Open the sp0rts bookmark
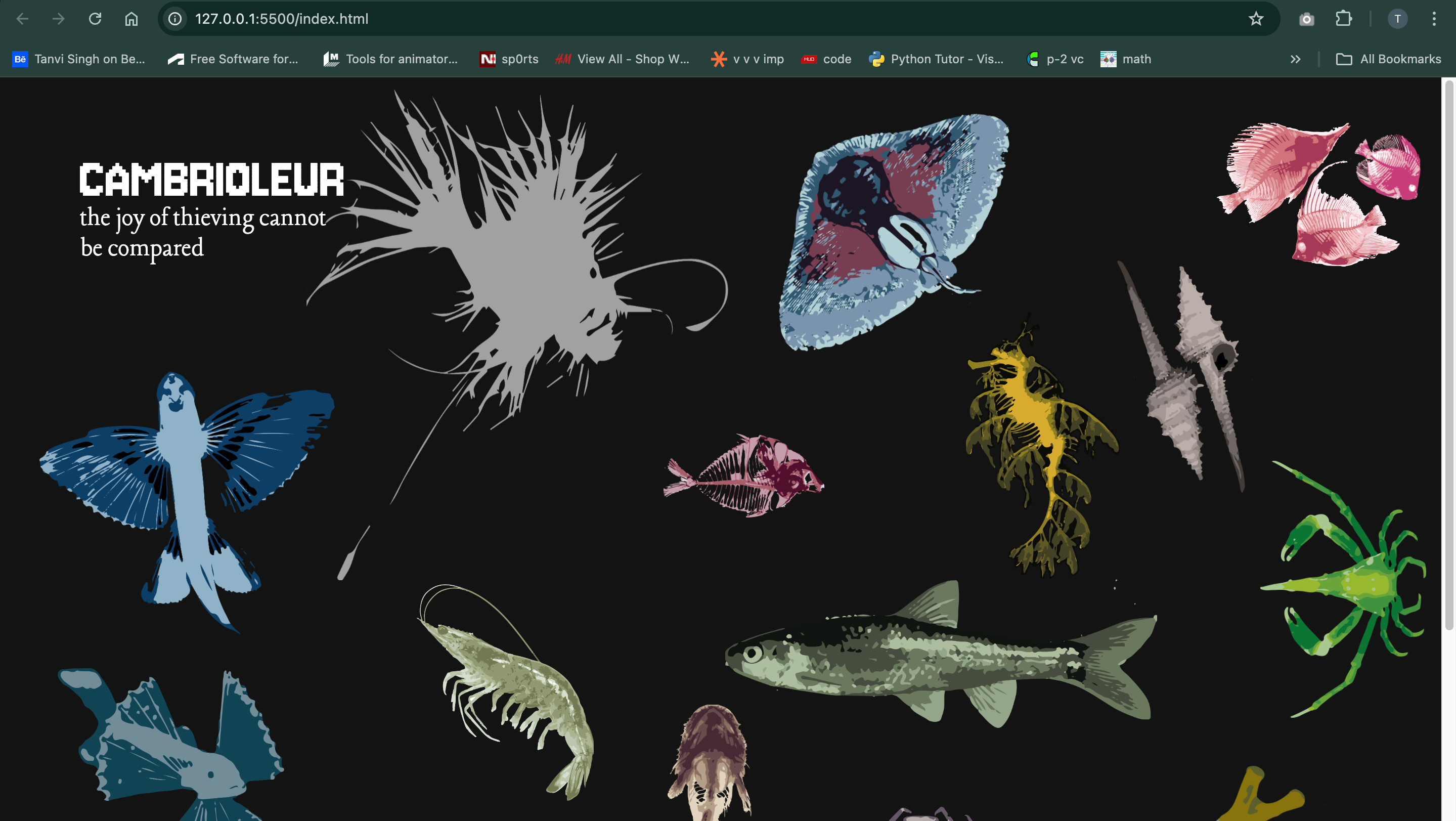The image size is (1456, 821). (509, 59)
